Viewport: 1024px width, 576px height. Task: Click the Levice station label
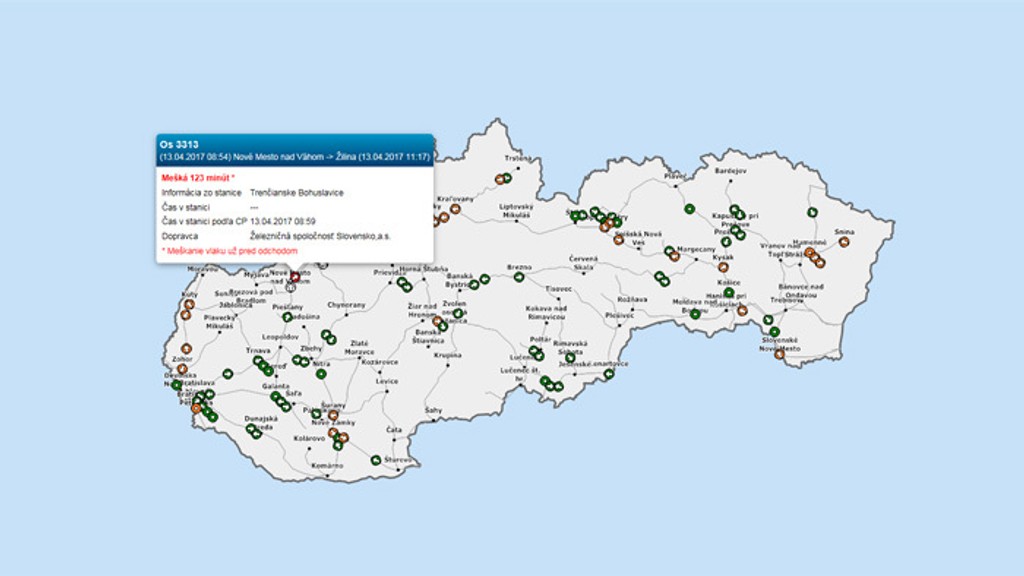coord(387,381)
